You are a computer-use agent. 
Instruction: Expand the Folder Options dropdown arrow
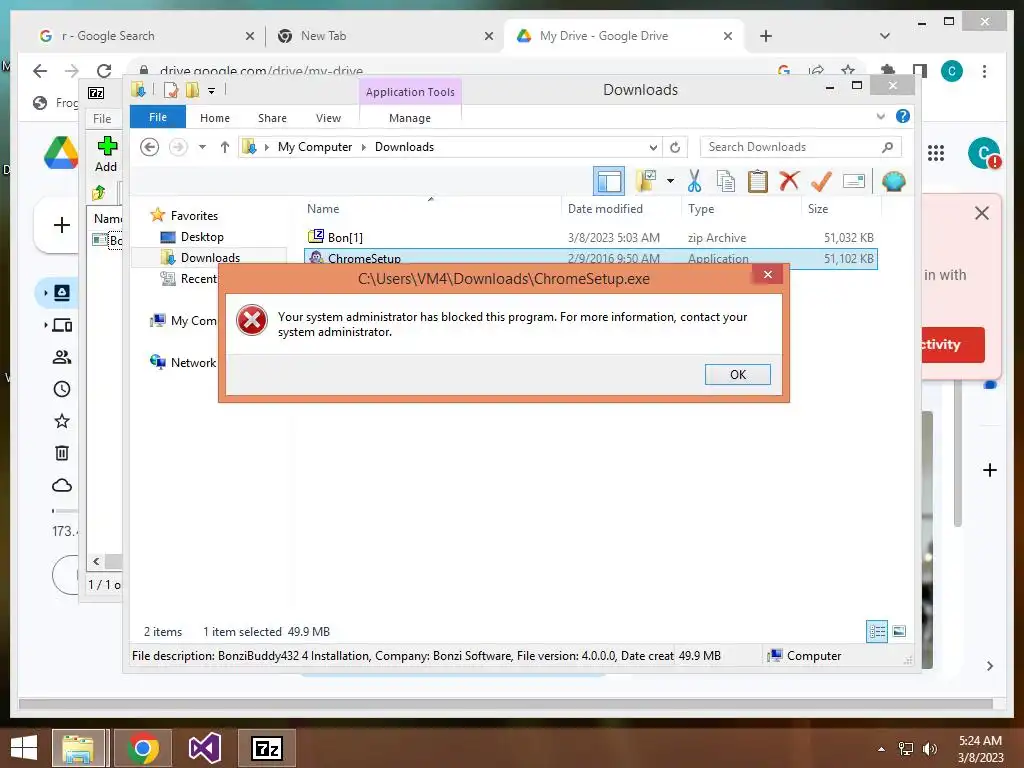[x=670, y=181]
